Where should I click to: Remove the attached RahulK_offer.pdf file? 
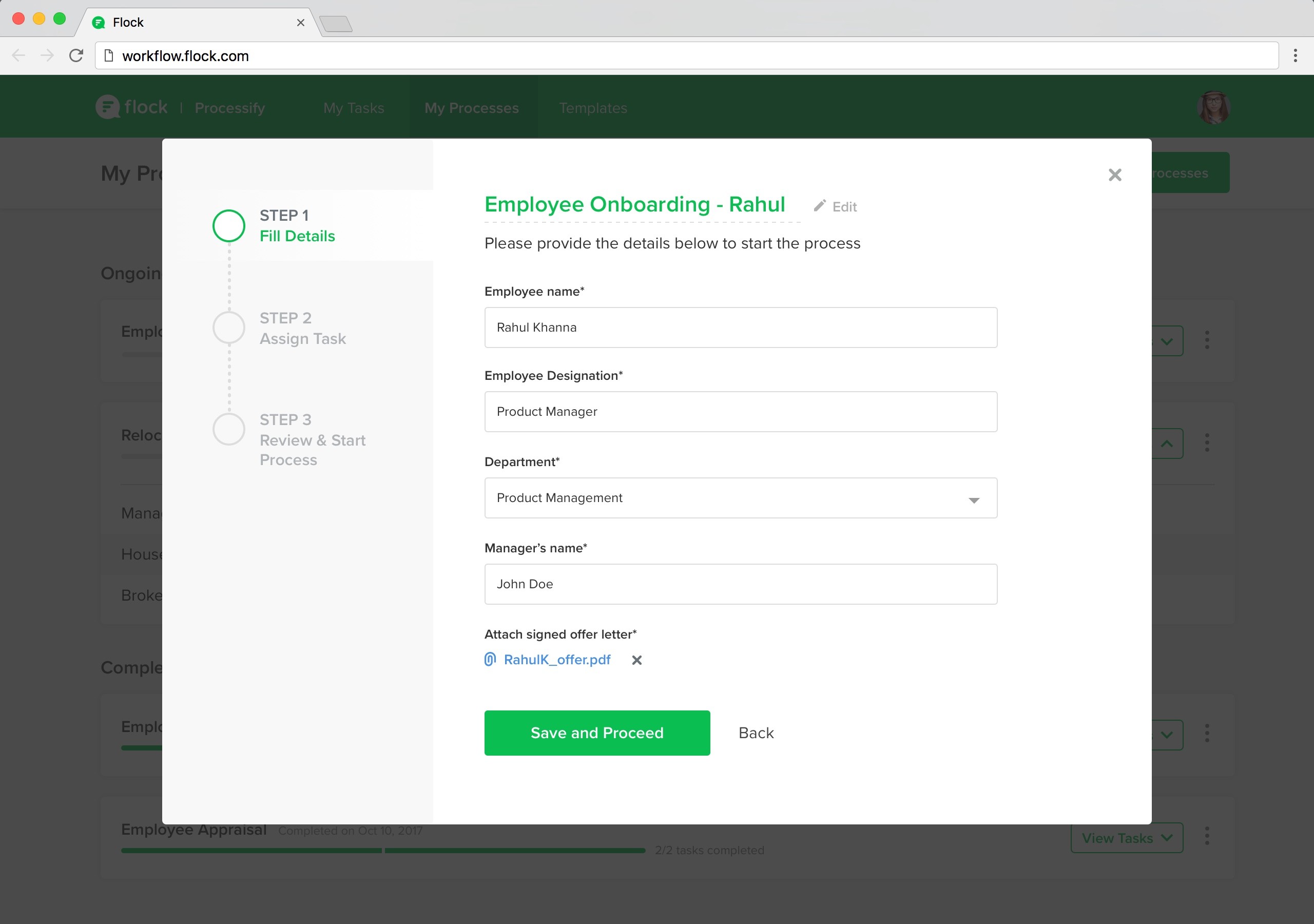coord(636,660)
